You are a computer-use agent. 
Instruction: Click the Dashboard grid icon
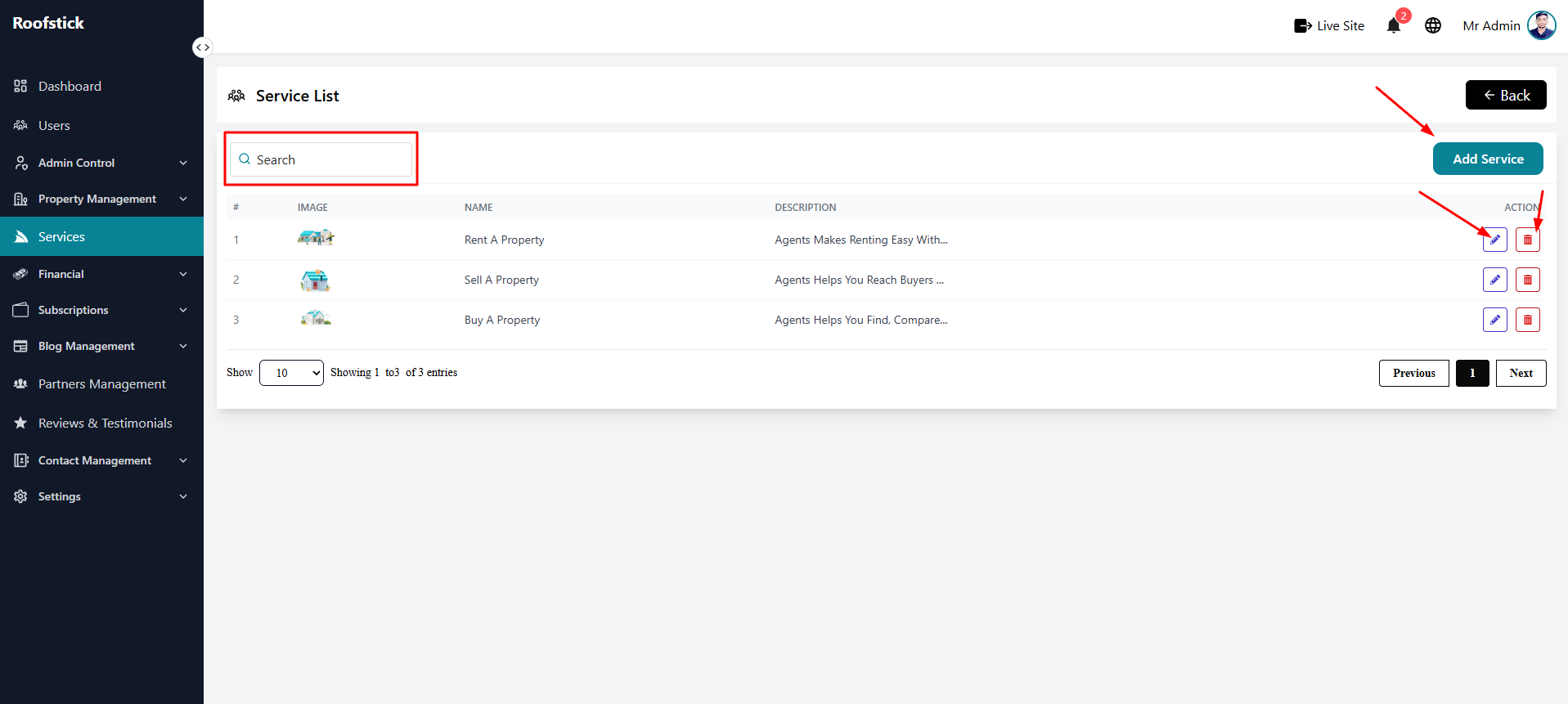click(20, 86)
